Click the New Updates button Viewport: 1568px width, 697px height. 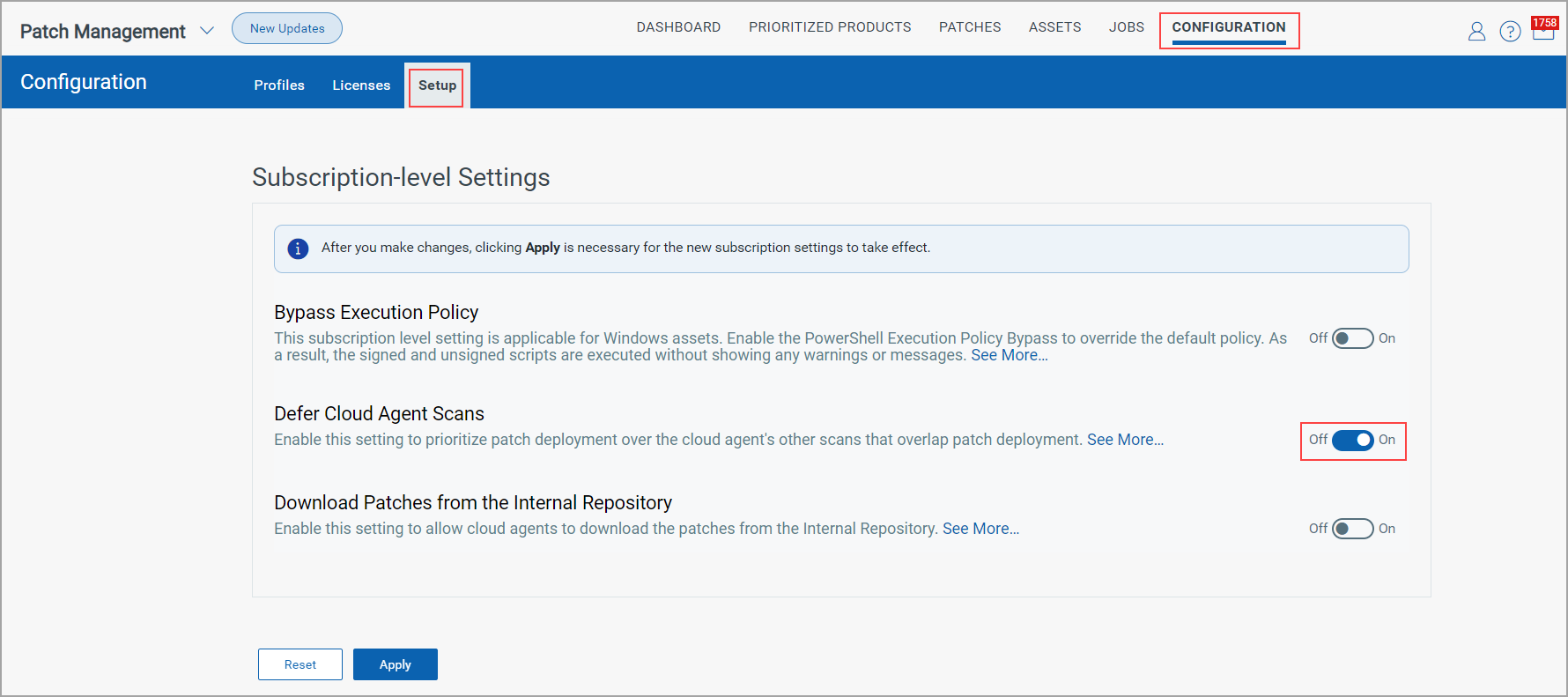[287, 28]
